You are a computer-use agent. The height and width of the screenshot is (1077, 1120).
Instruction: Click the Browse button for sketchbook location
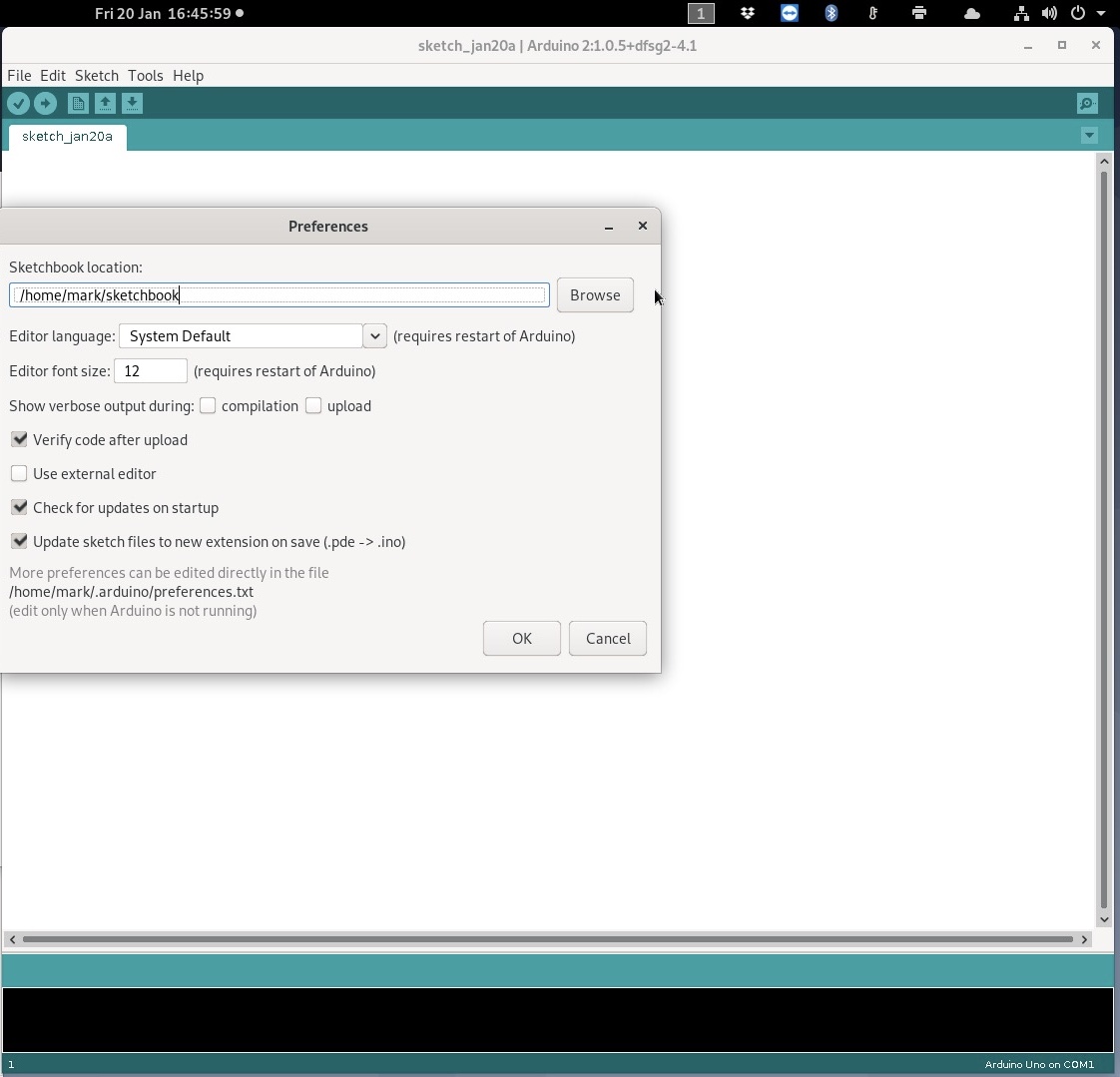click(x=595, y=294)
